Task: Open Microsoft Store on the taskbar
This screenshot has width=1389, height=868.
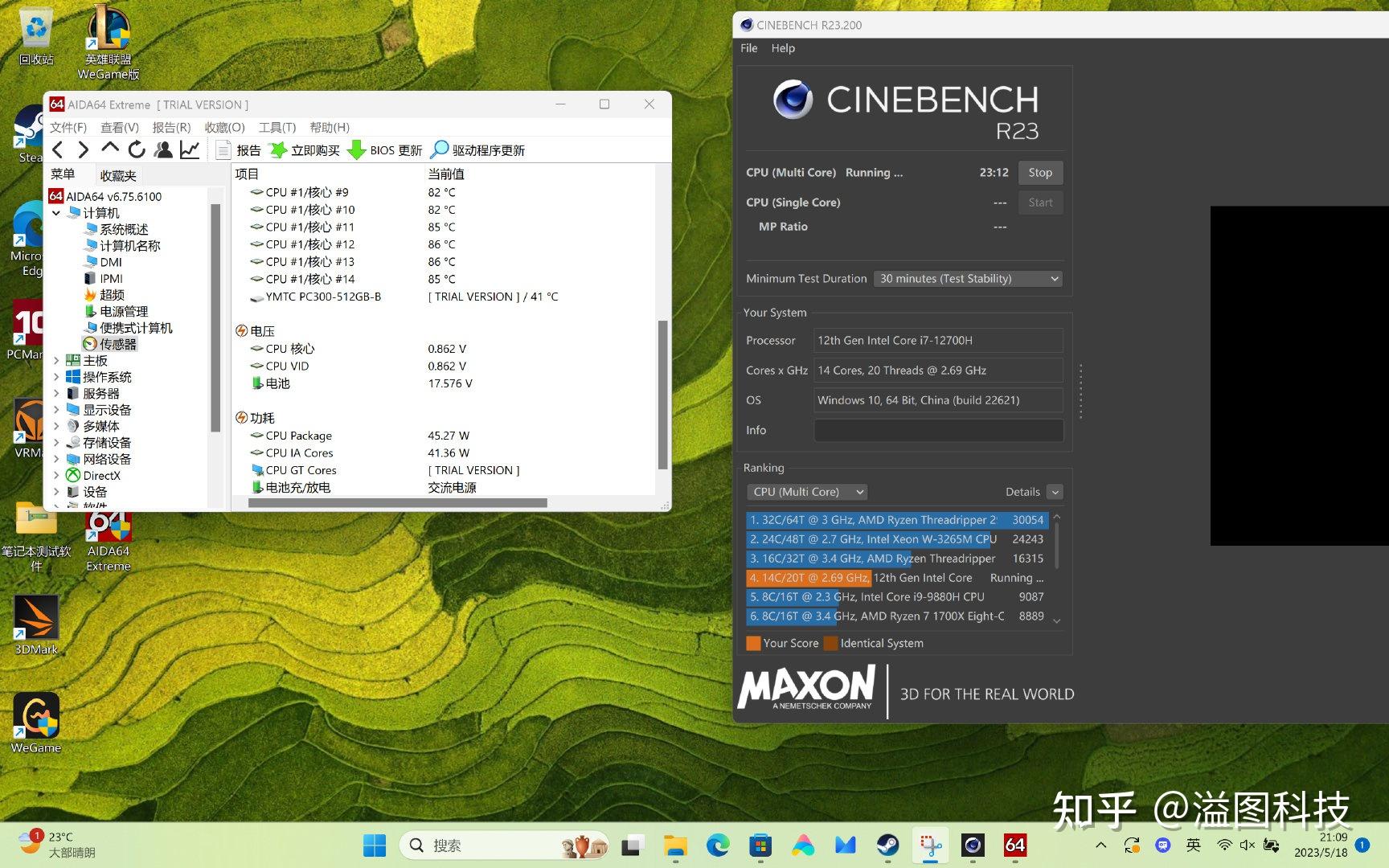Action: click(x=760, y=845)
